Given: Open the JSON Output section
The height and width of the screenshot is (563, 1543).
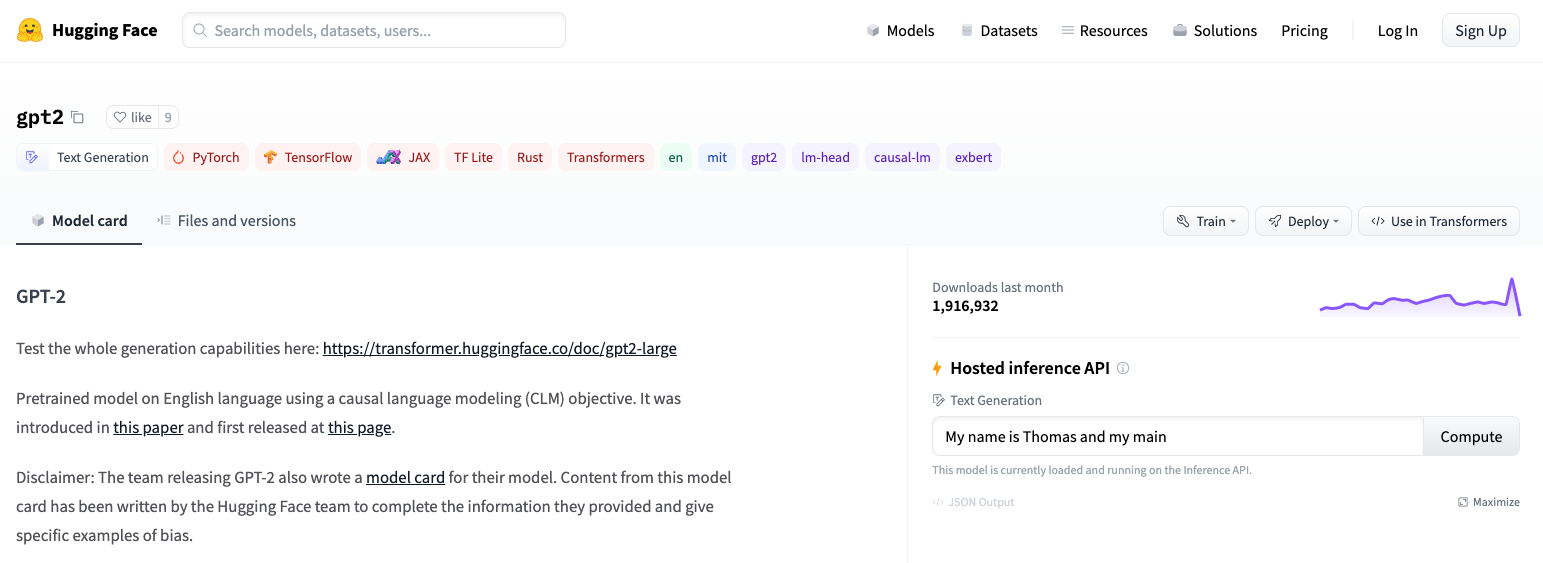Looking at the screenshot, I should pyautogui.click(x=973, y=502).
